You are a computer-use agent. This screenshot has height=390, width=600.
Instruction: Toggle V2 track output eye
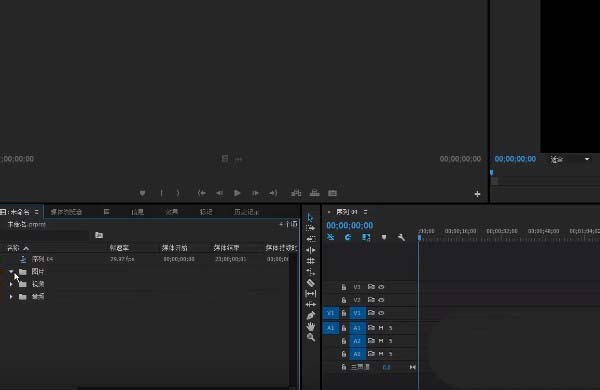click(381, 300)
